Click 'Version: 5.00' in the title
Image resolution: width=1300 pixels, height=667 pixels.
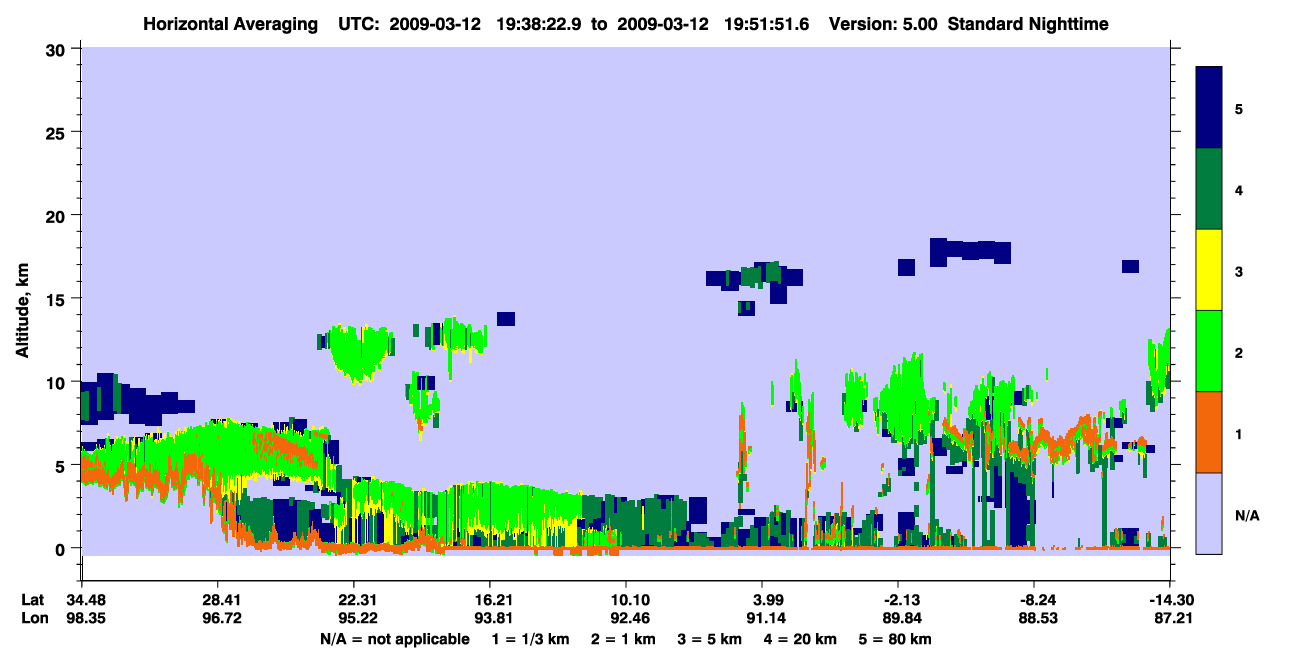(883, 22)
